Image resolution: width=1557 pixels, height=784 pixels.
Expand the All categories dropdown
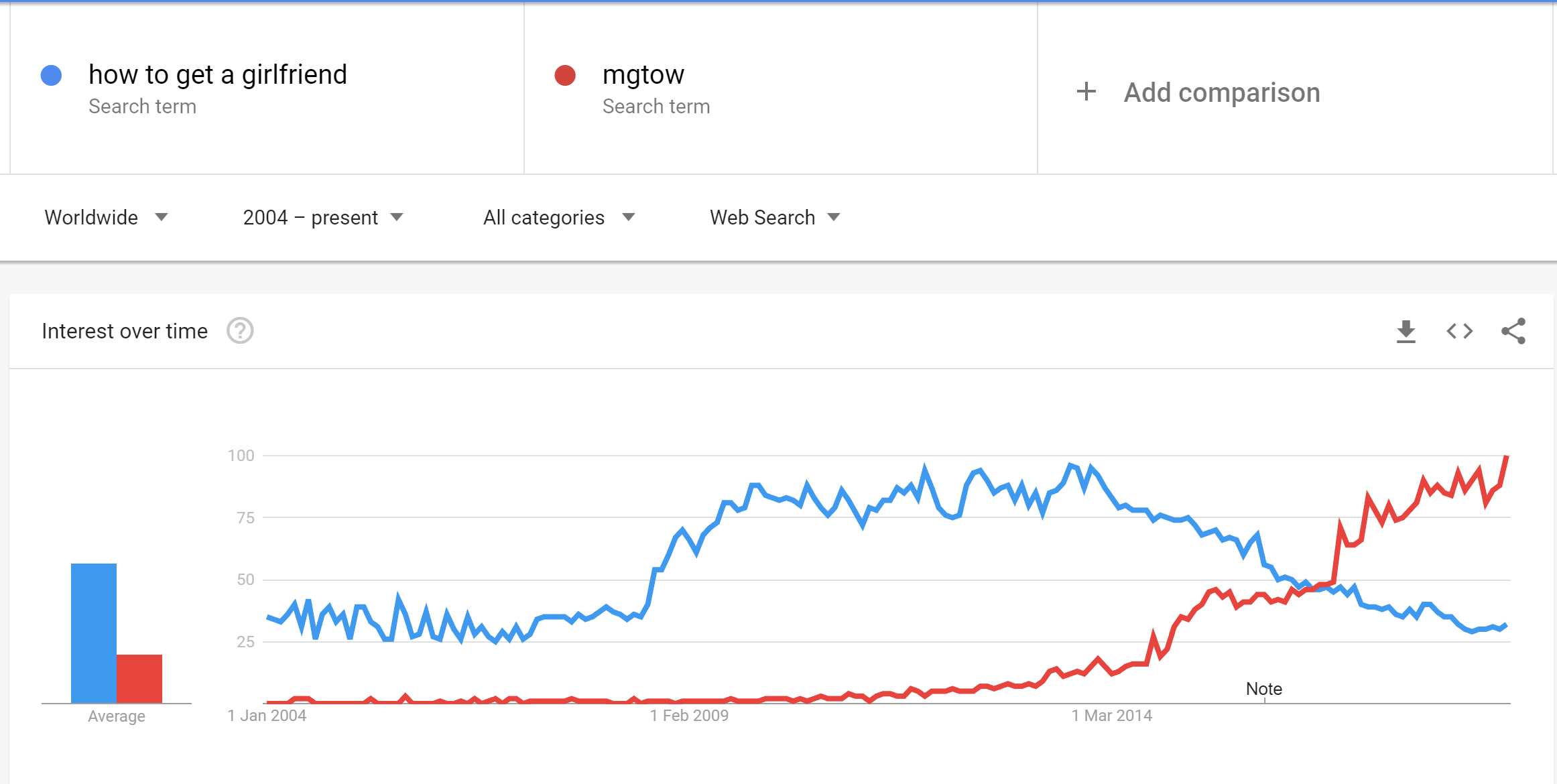coord(559,217)
